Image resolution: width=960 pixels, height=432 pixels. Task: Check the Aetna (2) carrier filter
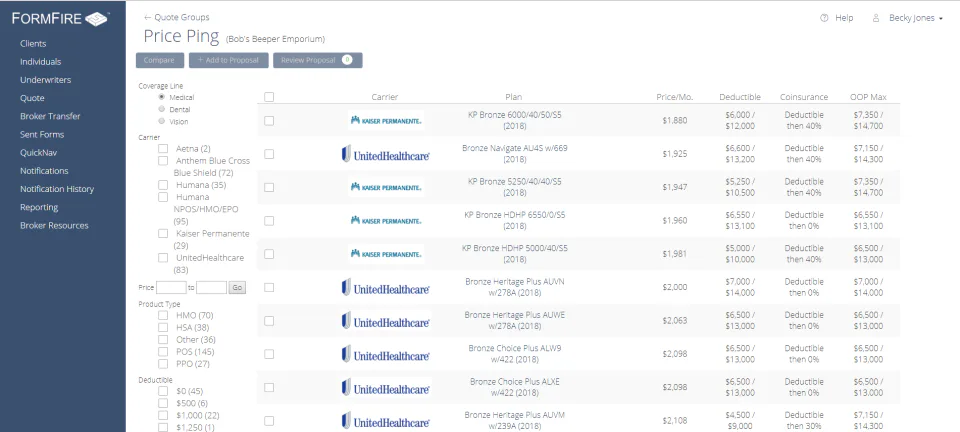coord(163,149)
